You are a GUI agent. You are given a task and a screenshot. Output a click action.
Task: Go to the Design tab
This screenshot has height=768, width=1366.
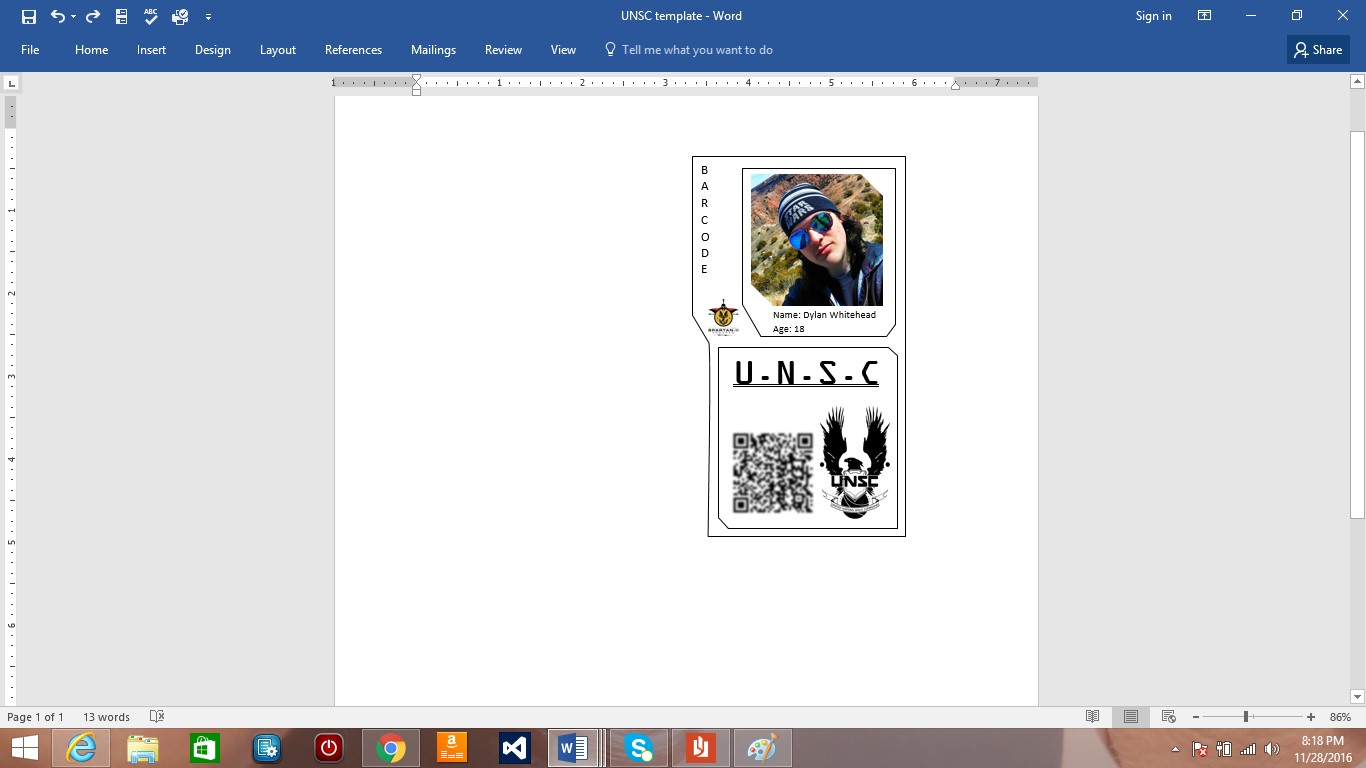[x=212, y=50]
